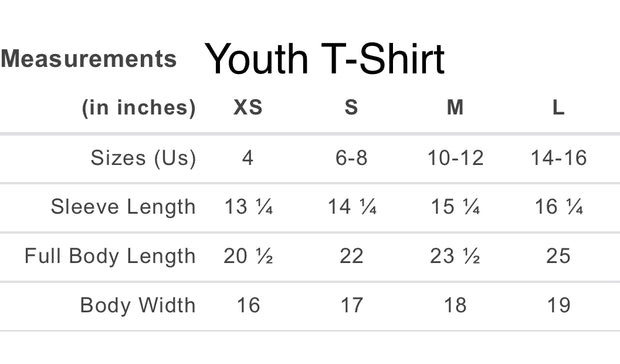This screenshot has height=364, width=620.
Task: Select the Body Width row label
Action: (138, 305)
